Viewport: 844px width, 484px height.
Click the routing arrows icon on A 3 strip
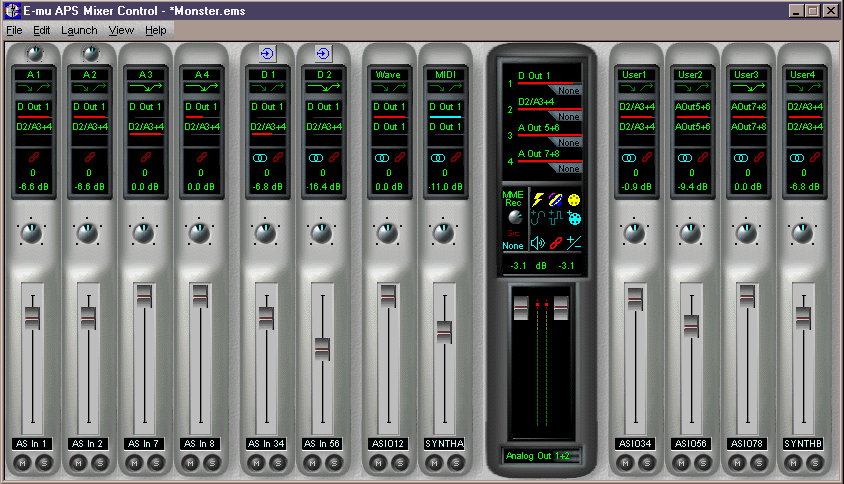[145, 87]
